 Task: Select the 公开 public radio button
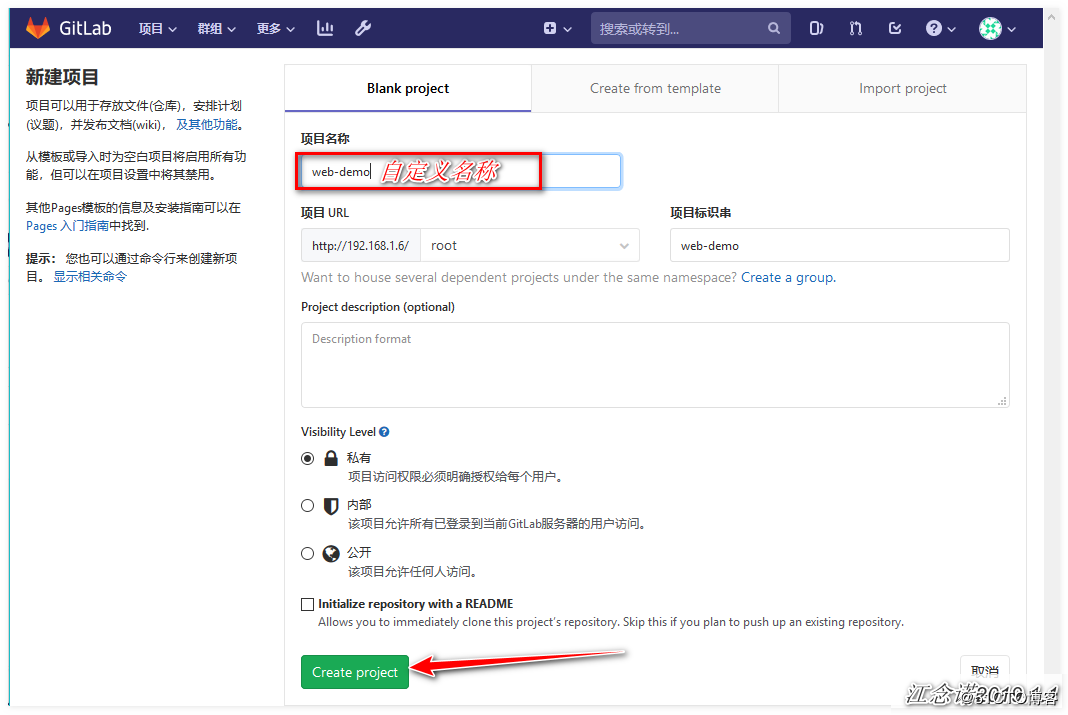point(308,553)
